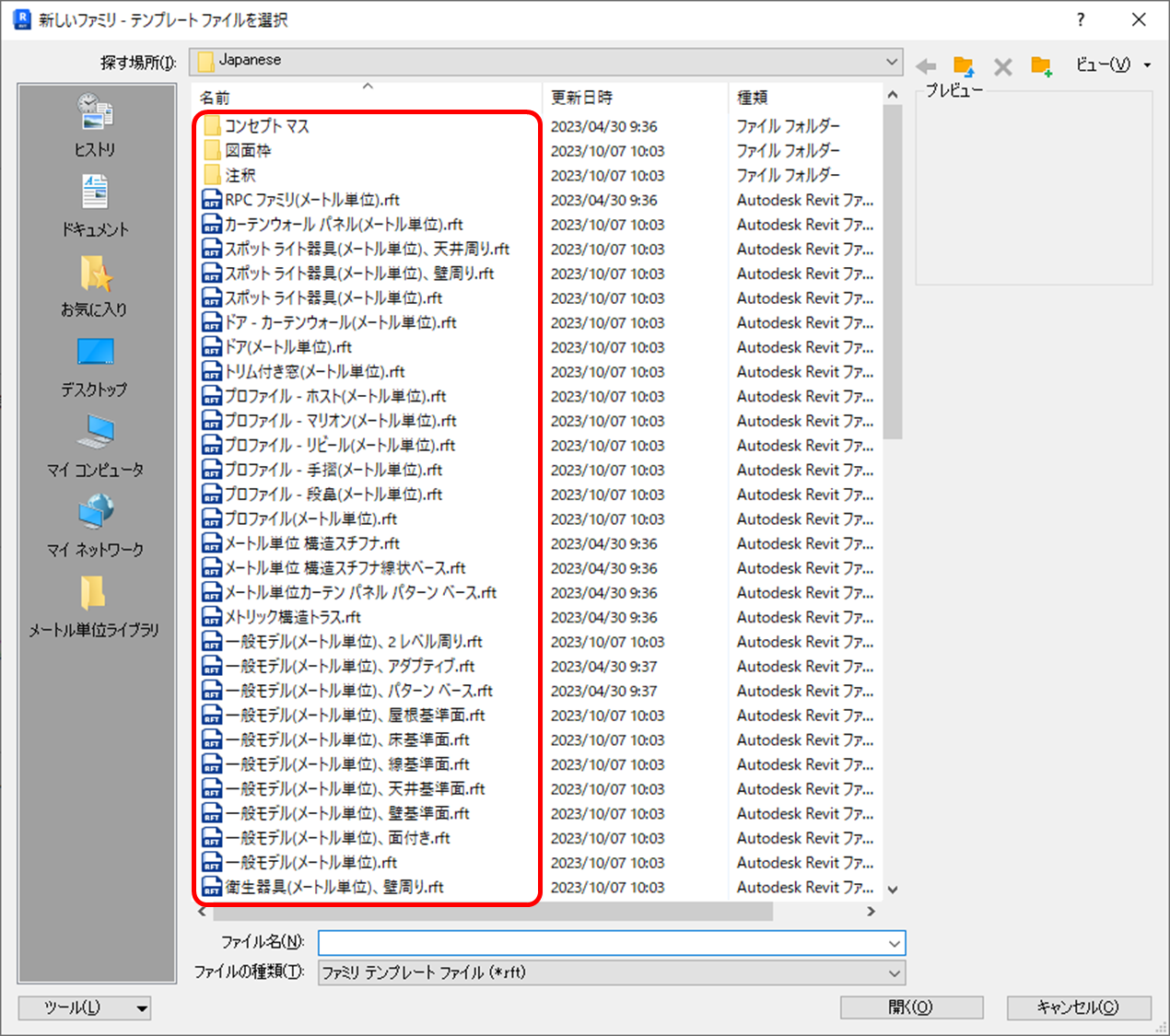Viewport: 1170px width, 1036px height.
Task: Select 一般モデル(メートル単位)、壁基準面.rft
Action: point(336,814)
